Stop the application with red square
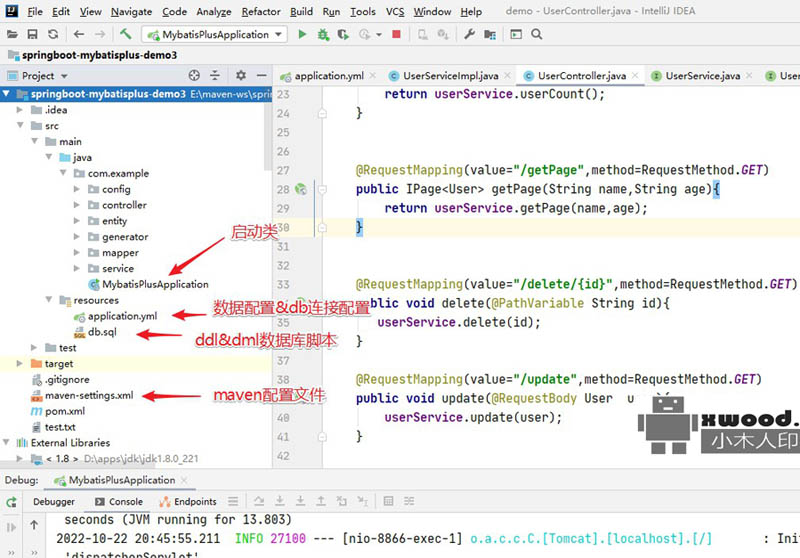Screen dimensions: 800x558 coord(396,34)
